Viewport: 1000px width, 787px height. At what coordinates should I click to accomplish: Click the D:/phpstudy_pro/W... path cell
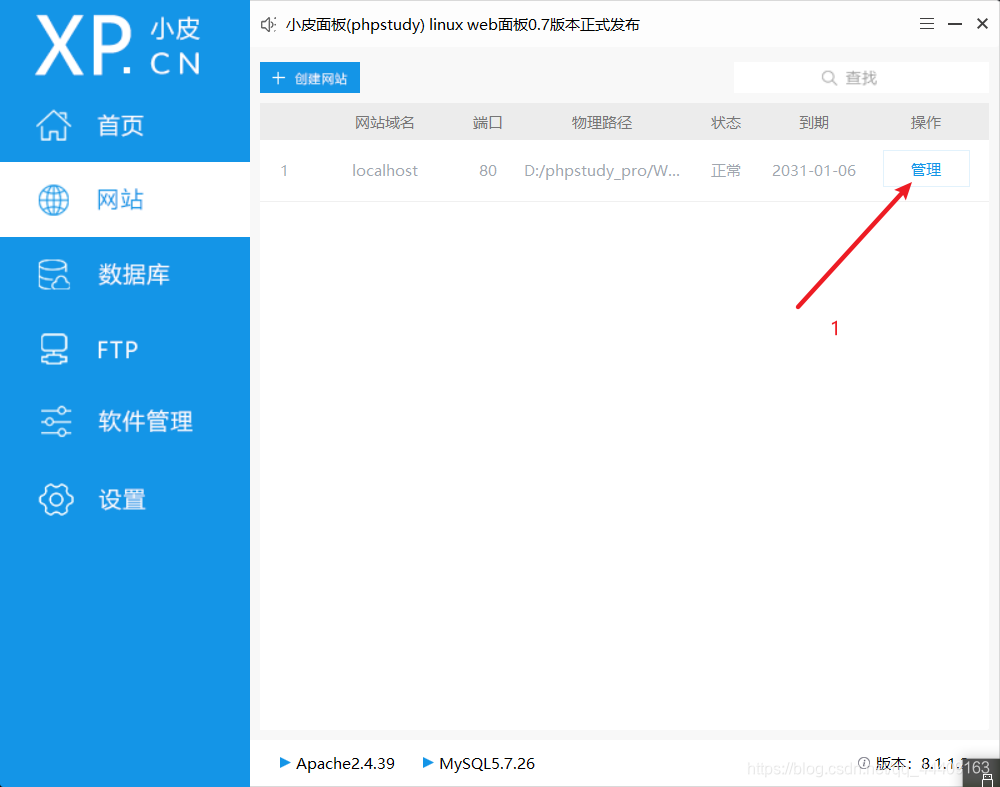pyautogui.click(x=602, y=170)
